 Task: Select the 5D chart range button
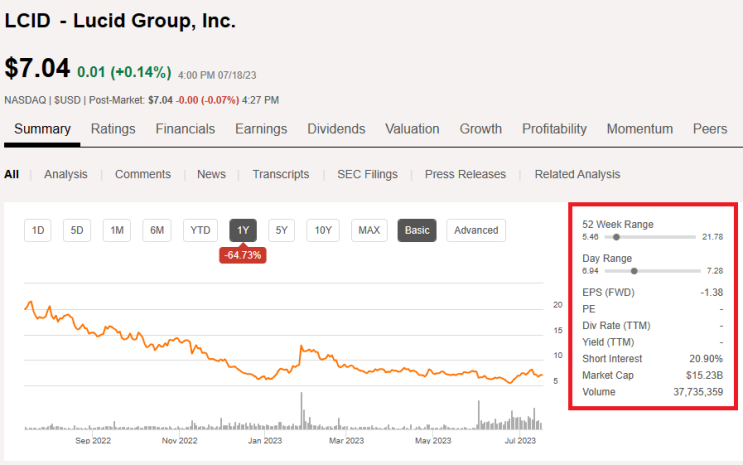click(77, 230)
